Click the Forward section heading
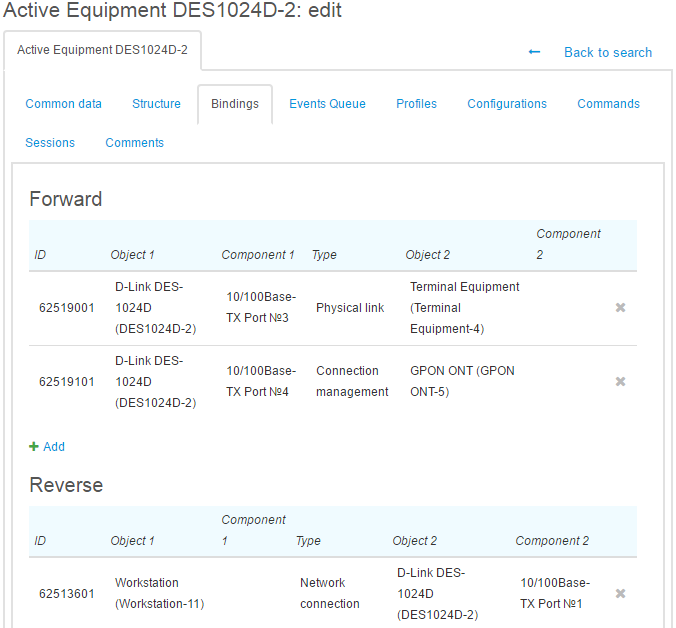676x628 pixels. [66, 199]
